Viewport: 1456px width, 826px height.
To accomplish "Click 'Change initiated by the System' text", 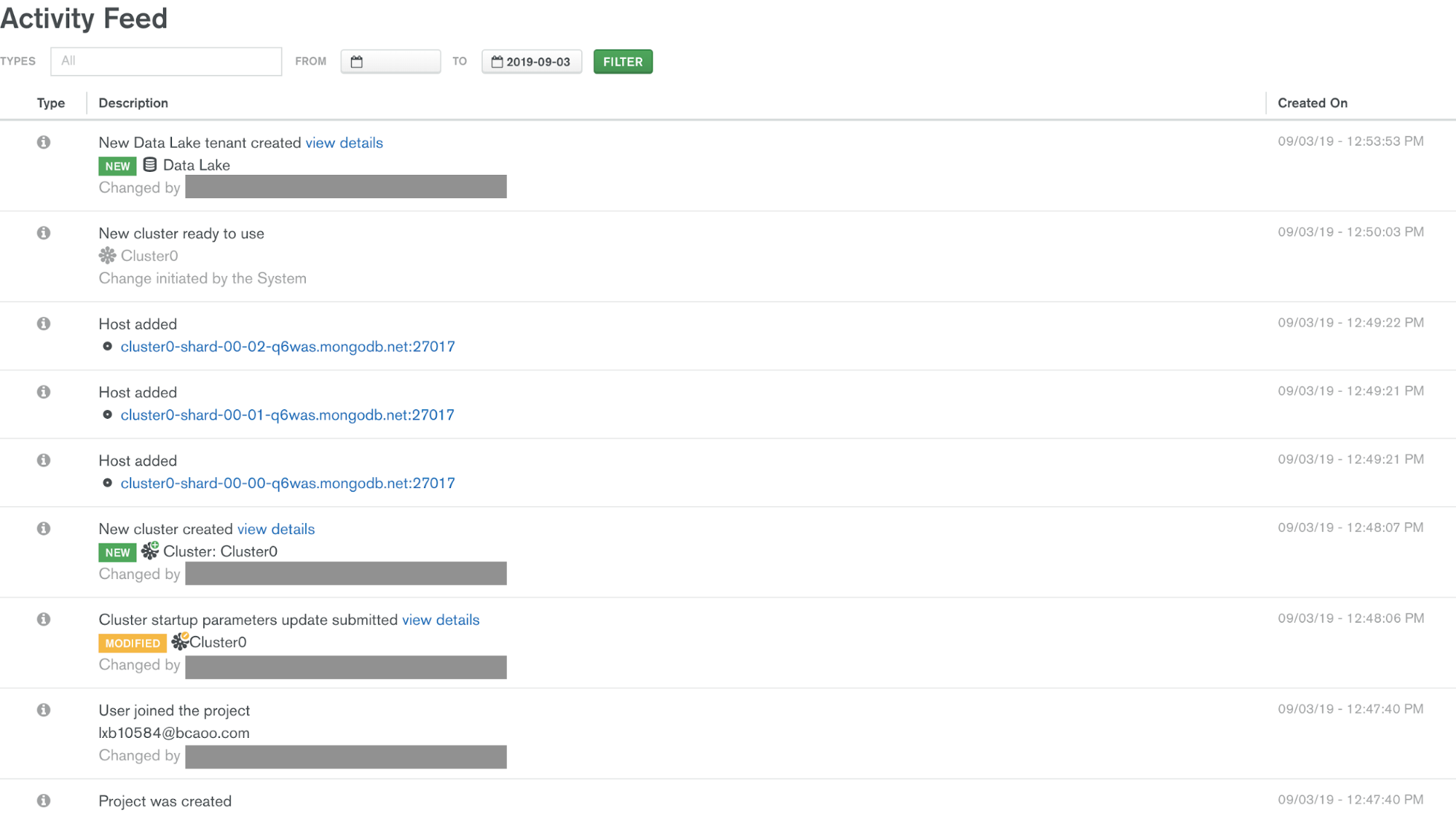I will pyautogui.click(x=202, y=279).
